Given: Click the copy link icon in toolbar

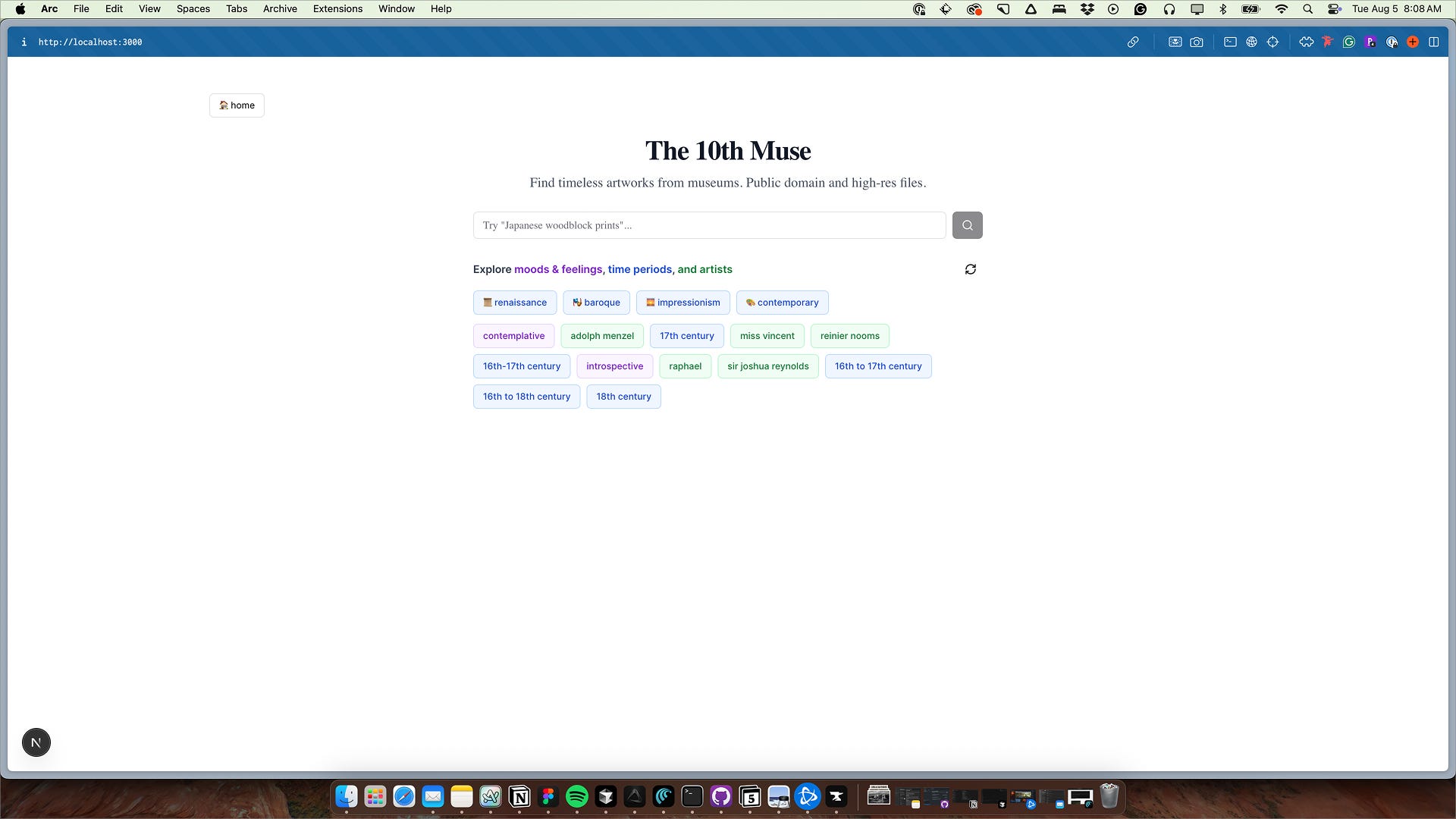Looking at the screenshot, I should pyautogui.click(x=1133, y=42).
